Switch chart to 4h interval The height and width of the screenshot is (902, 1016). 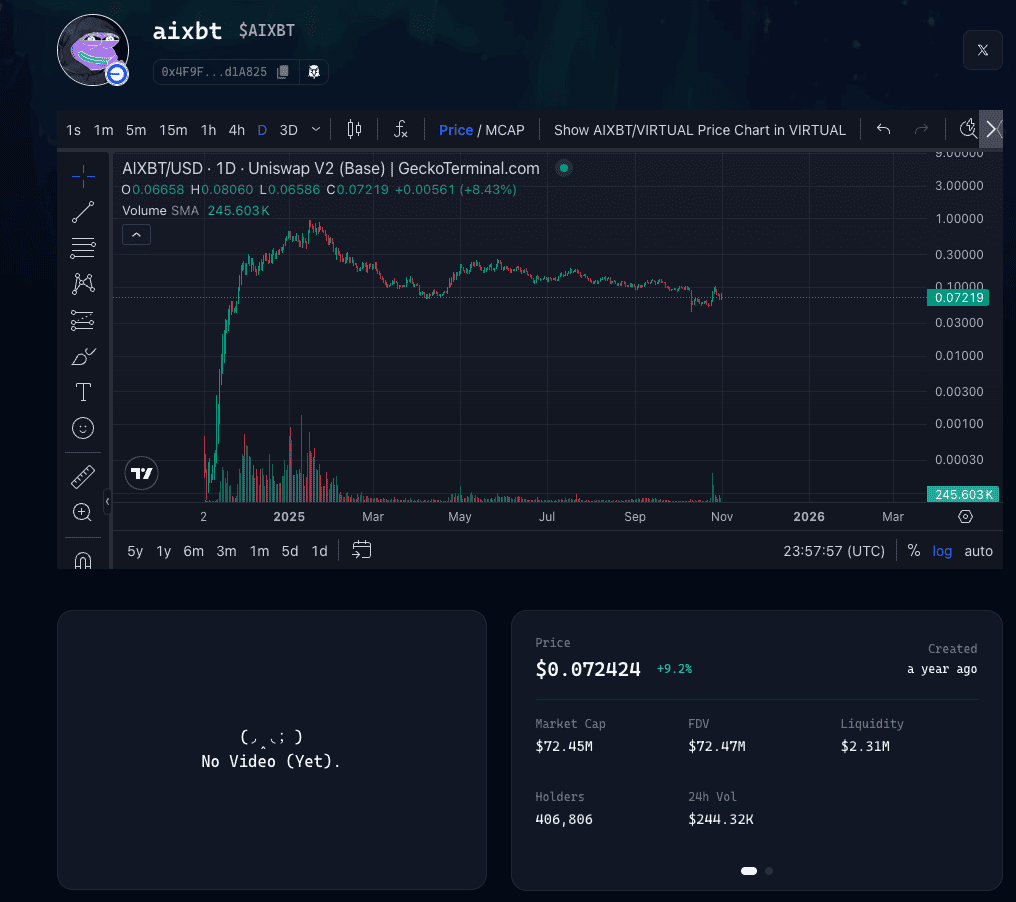coord(236,130)
